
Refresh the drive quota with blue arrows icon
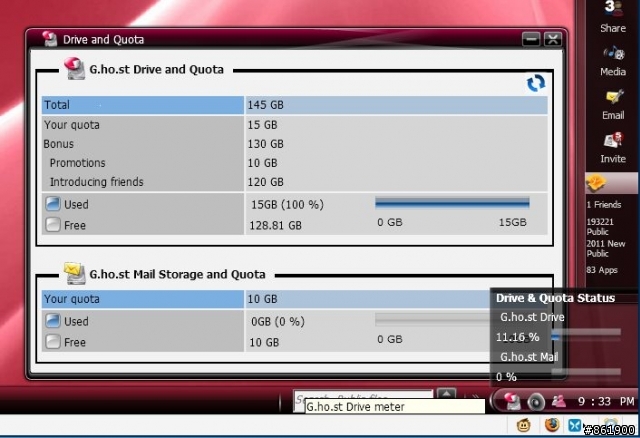click(536, 83)
